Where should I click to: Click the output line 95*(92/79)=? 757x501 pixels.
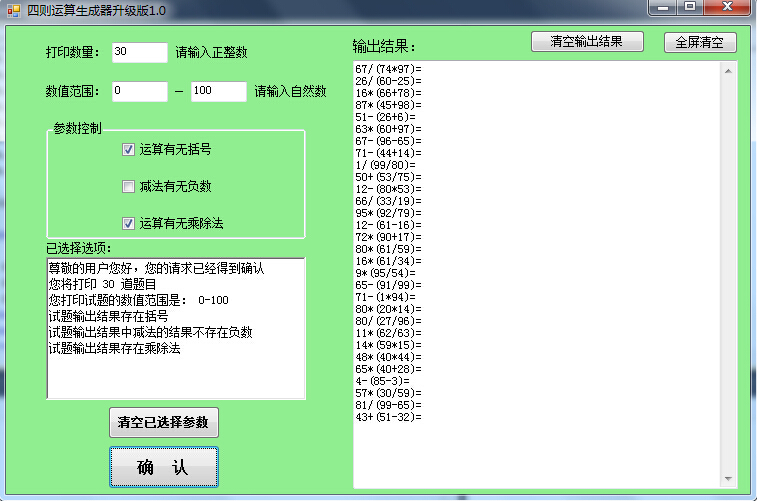tap(388, 213)
